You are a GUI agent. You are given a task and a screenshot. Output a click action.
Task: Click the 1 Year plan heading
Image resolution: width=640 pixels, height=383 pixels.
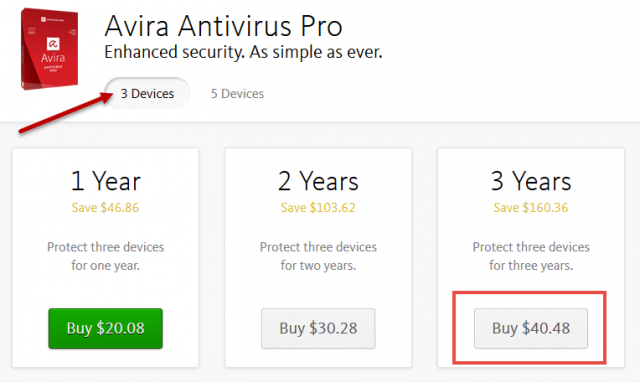click(106, 181)
